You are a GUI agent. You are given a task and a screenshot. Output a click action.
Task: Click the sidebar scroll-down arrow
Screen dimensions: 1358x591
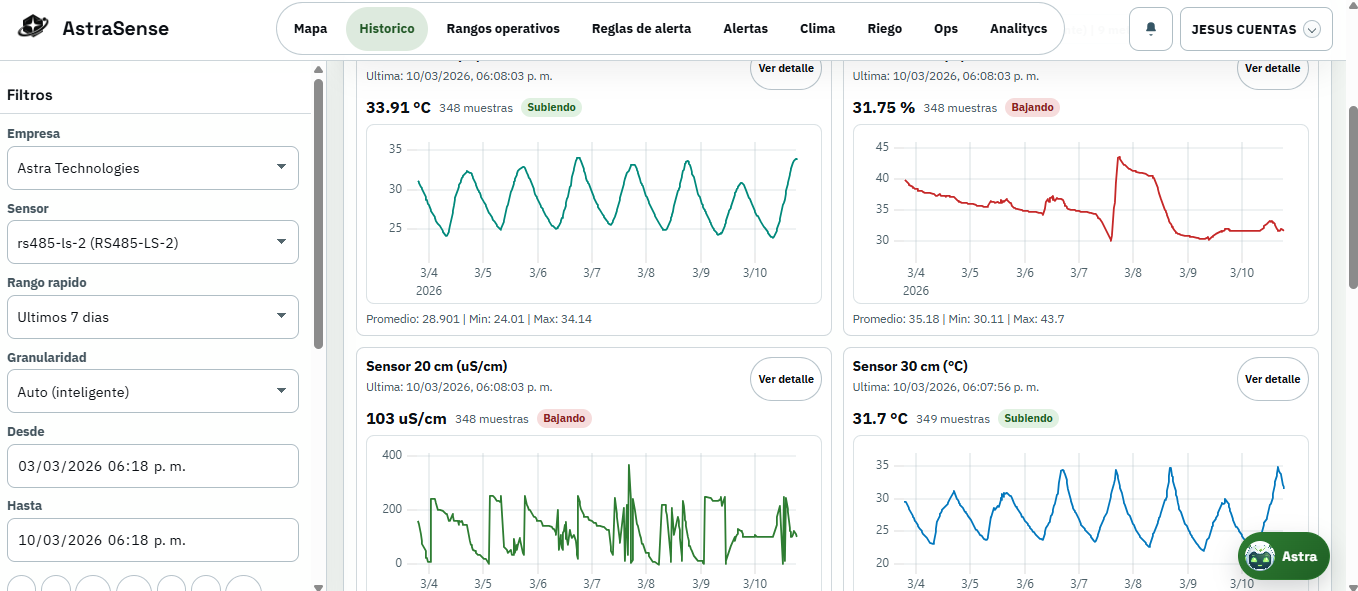click(318, 586)
